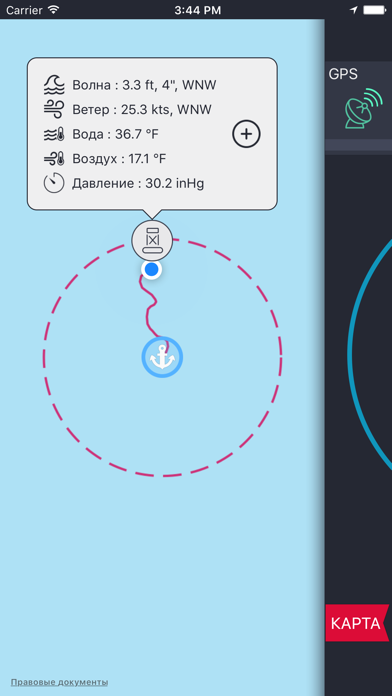Tap the GPS label in side panel
The height and width of the screenshot is (696, 392).
343,74
